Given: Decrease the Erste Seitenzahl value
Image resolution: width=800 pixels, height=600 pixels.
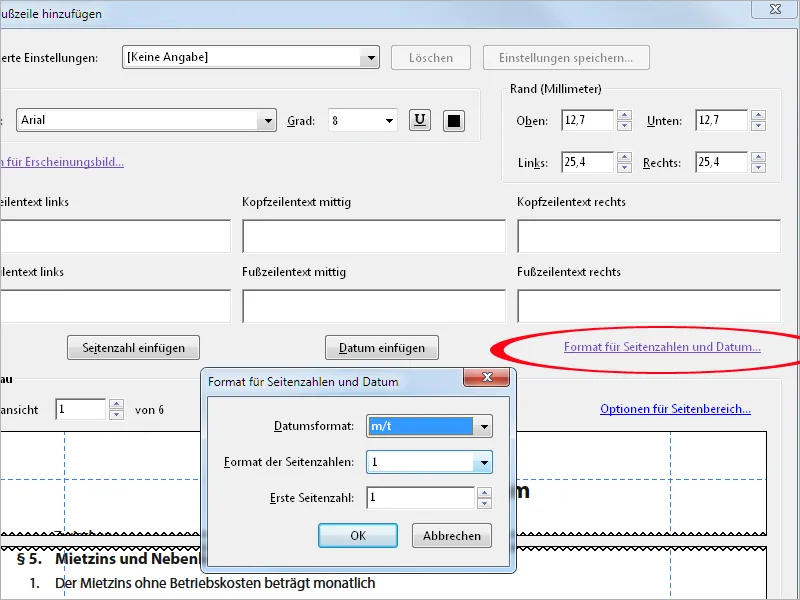Looking at the screenshot, I should [x=485, y=503].
